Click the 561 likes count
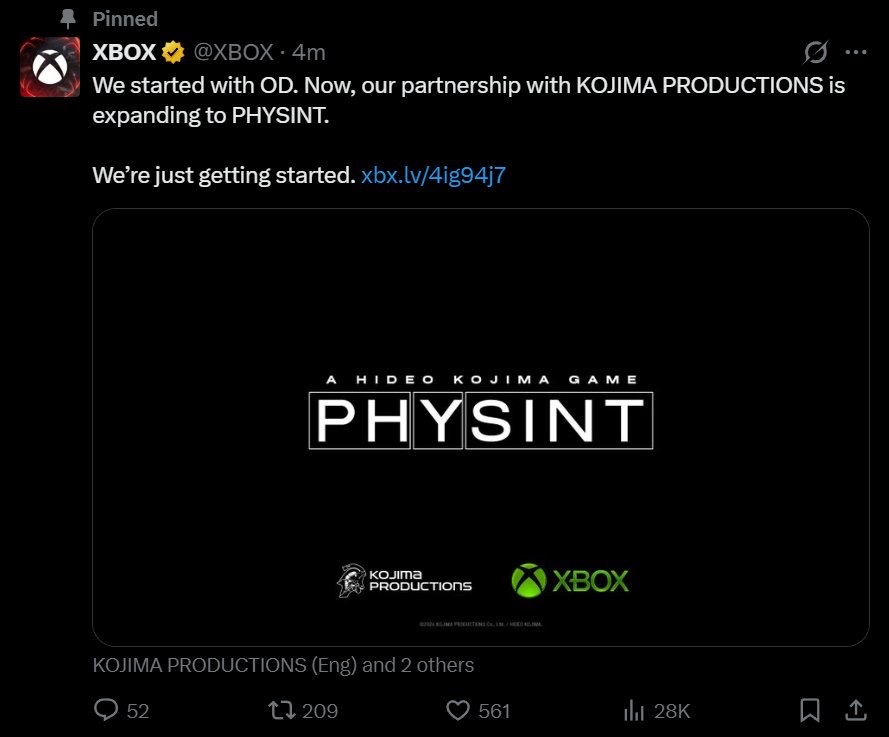This screenshot has height=737, width=889. point(494,711)
